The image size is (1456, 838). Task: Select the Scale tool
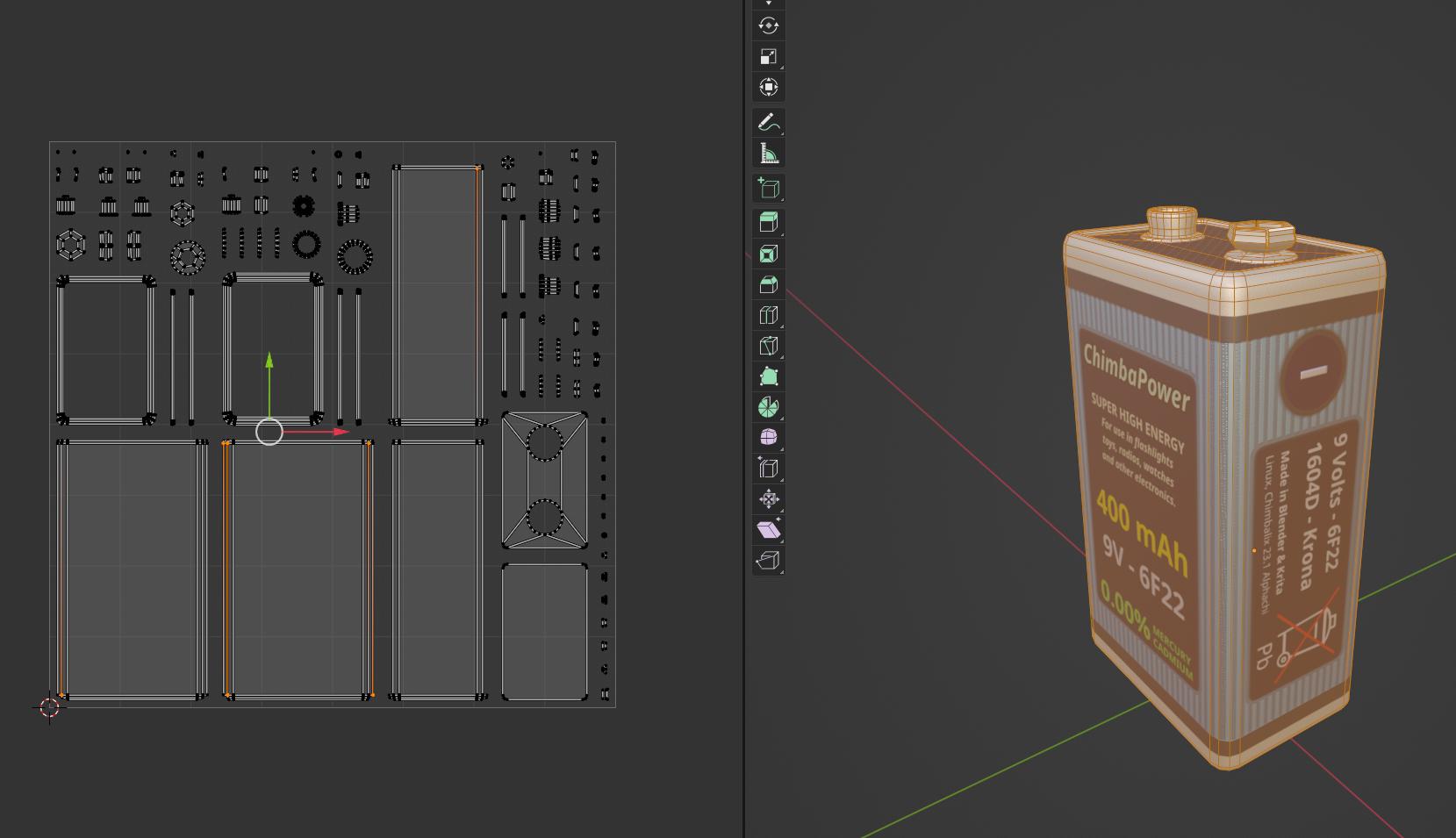(768, 56)
